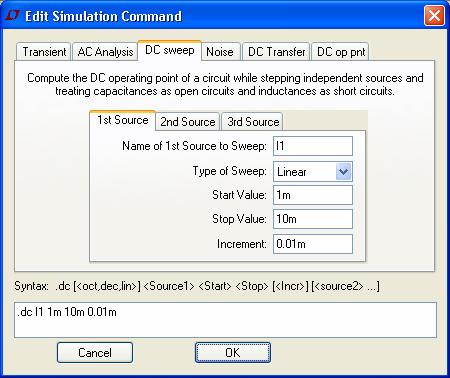Screen dimensions: 450x378
Task: Switch to the Transient tab
Action: point(44,52)
